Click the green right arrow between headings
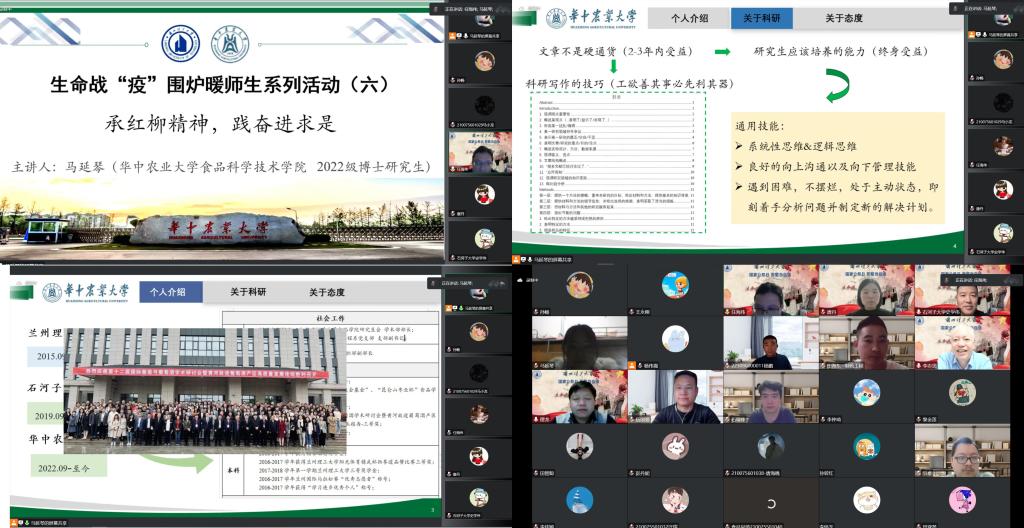Viewport: 1024px width, 528px height. pos(721,52)
